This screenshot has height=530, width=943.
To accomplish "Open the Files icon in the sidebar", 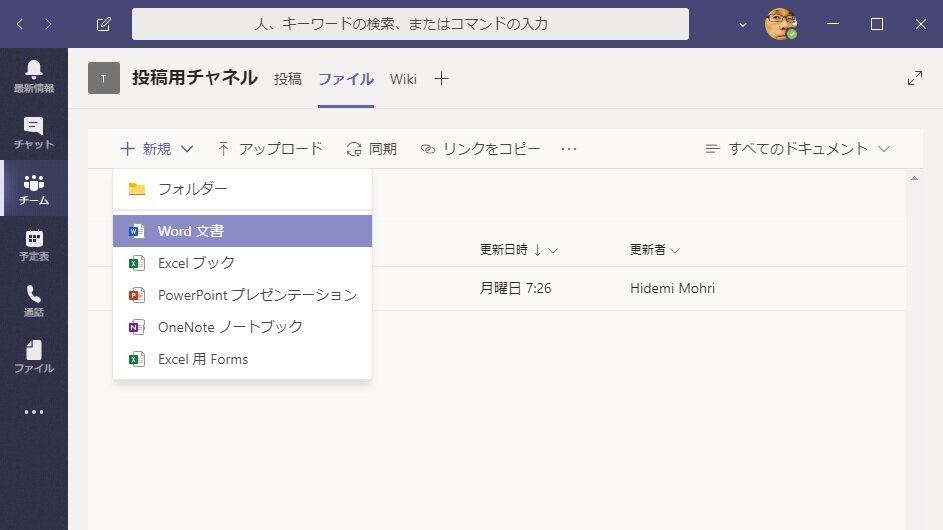I will pyautogui.click(x=34, y=356).
